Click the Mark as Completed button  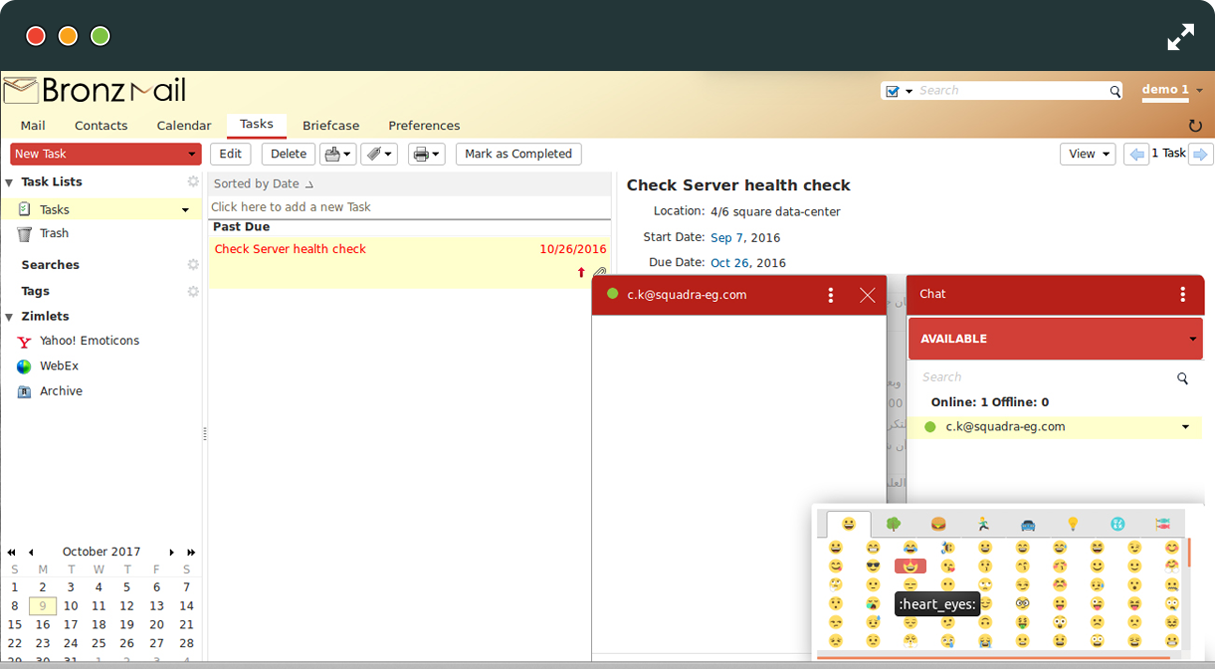[518, 154]
